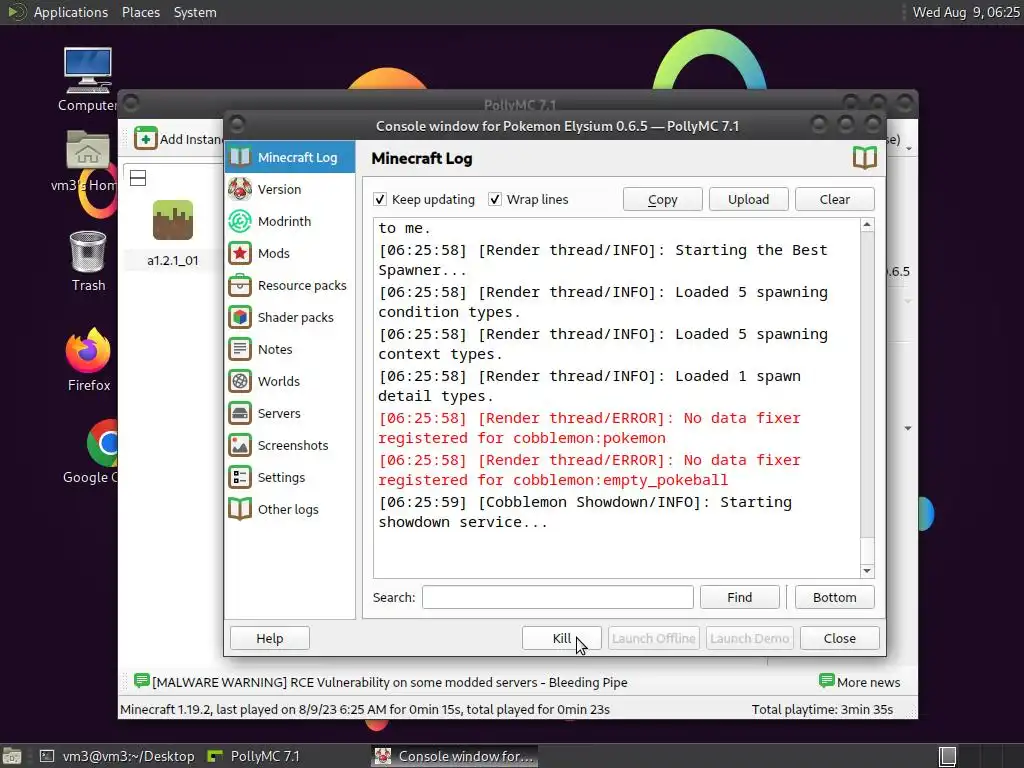Click the book icon beside Minecraft Log heading
The width and height of the screenshot is (1024, 768).
click(865, 158)
